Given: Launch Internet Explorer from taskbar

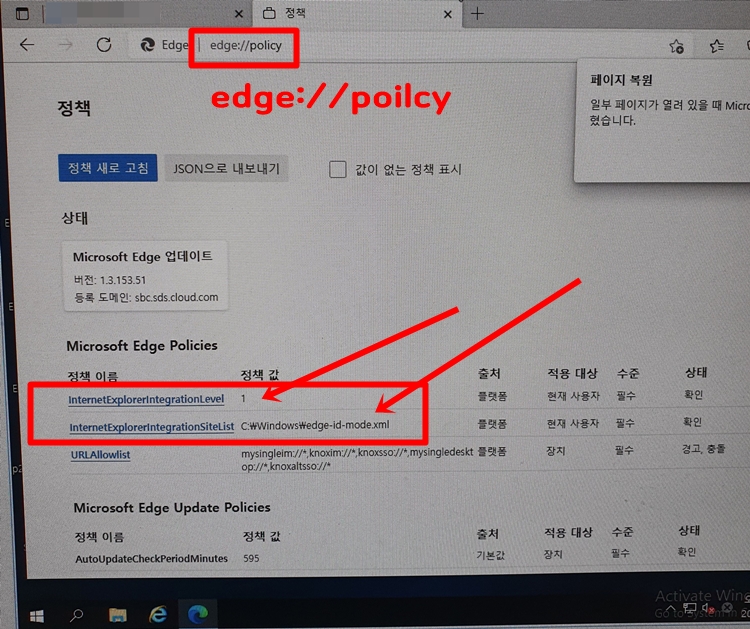Looking at the screenshot, I should pyautogui.click(x=158, y=614).
